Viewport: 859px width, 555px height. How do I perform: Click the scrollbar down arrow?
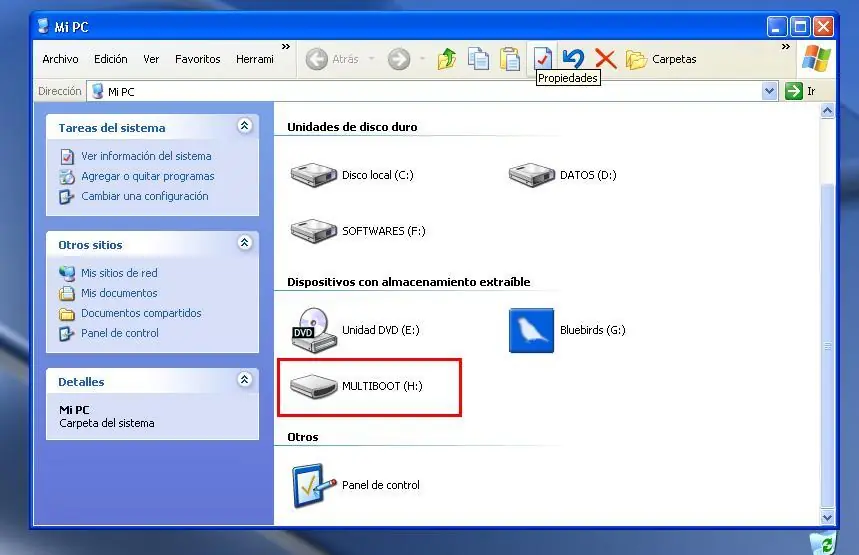(x=827, y=517)
